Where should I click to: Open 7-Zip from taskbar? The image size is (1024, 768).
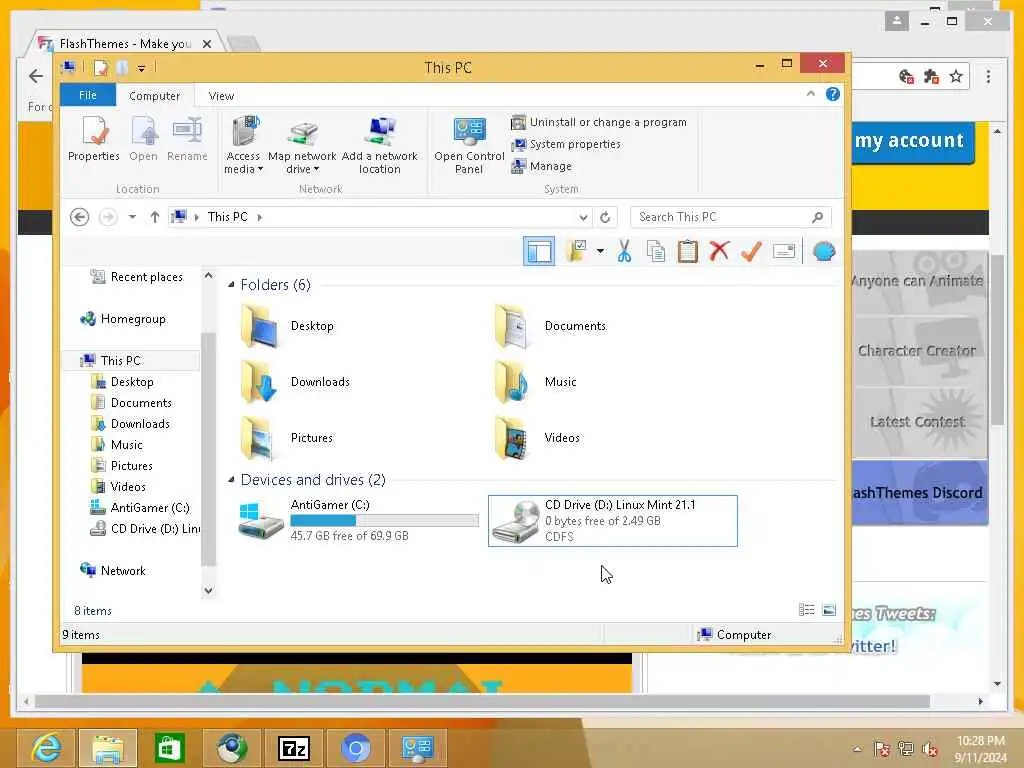coord(293,748)
